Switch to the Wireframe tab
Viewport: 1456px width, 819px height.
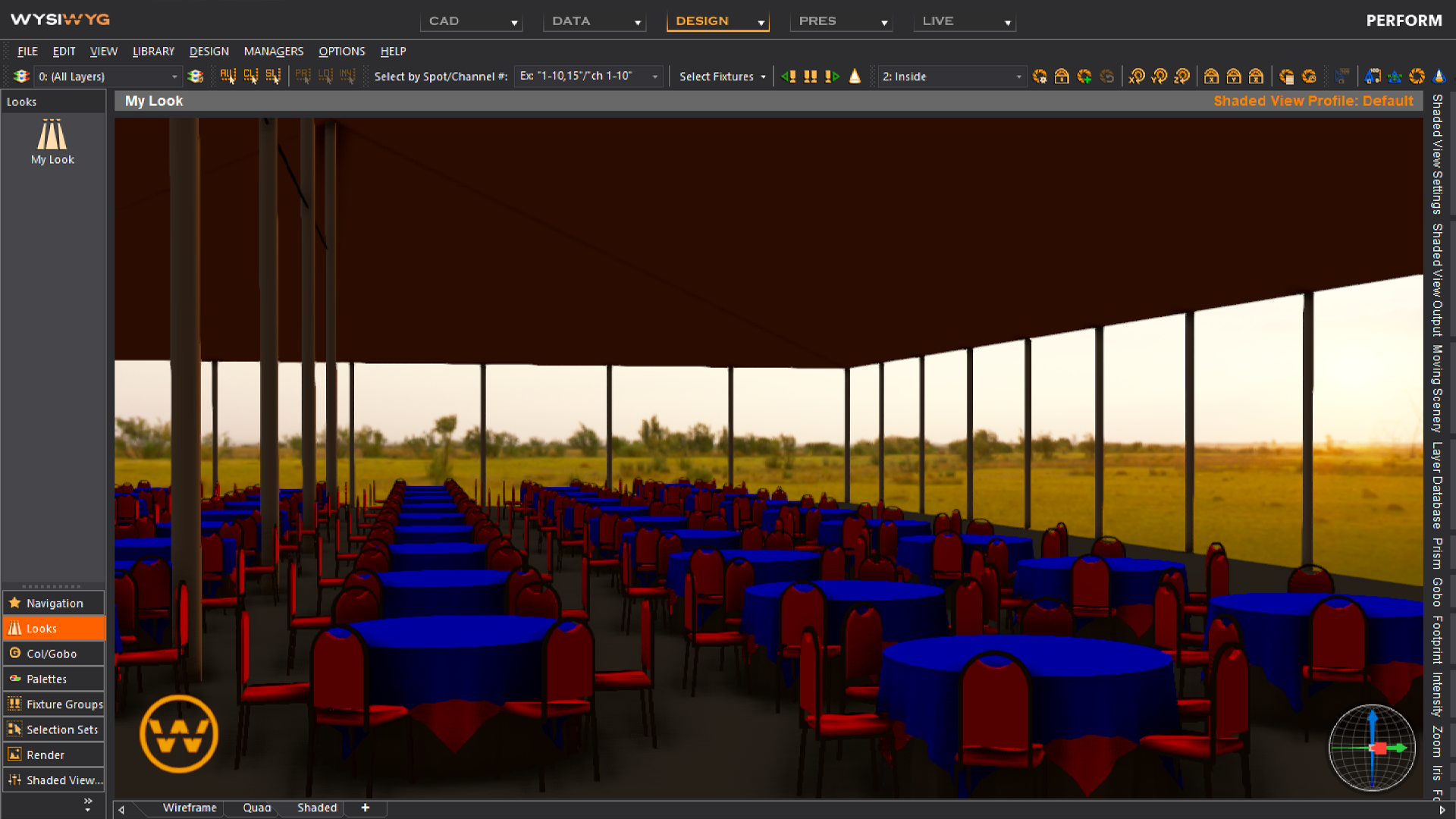pos(189,808)
